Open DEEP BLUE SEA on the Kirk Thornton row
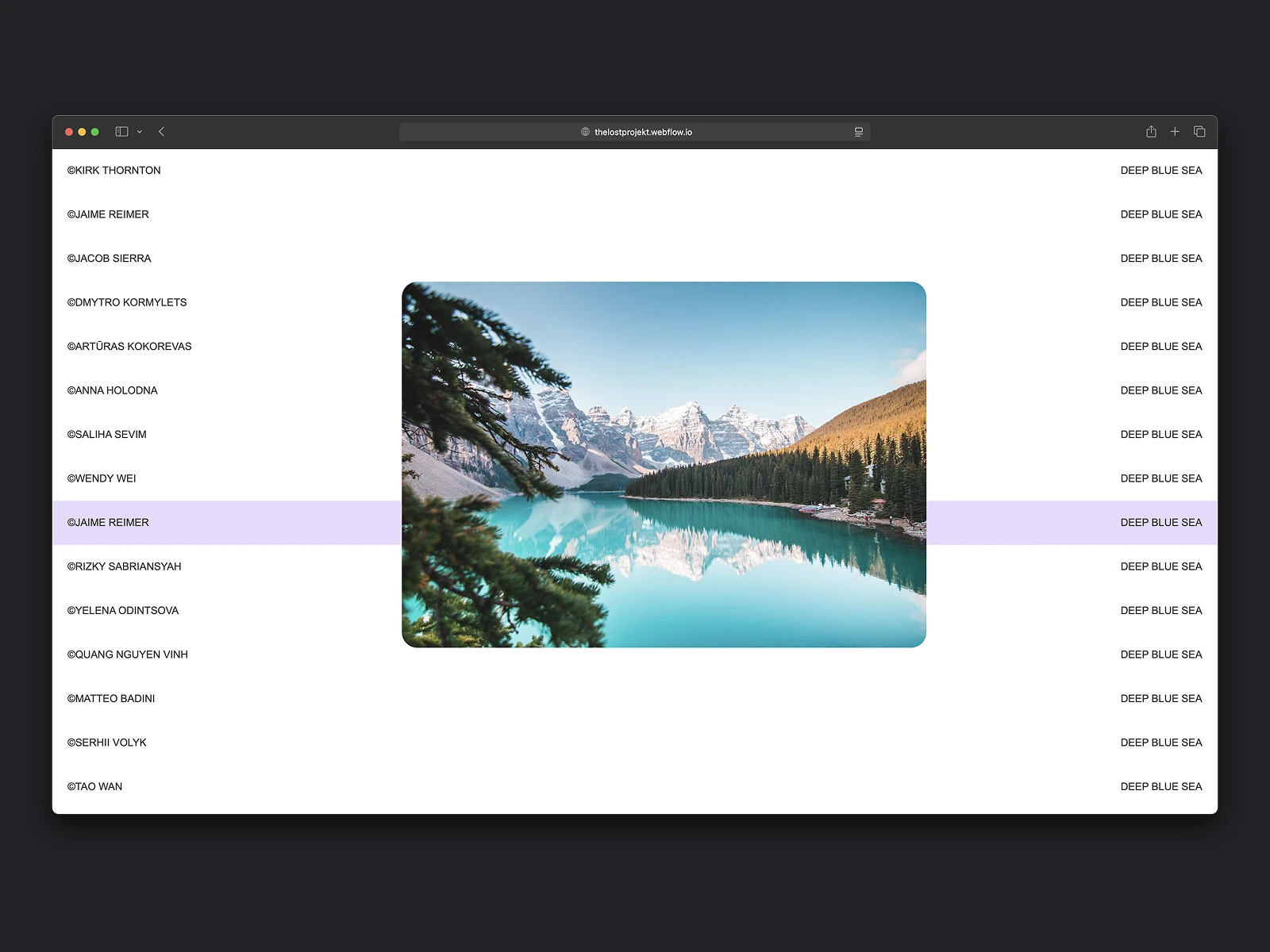 [x=1160, y=170]
